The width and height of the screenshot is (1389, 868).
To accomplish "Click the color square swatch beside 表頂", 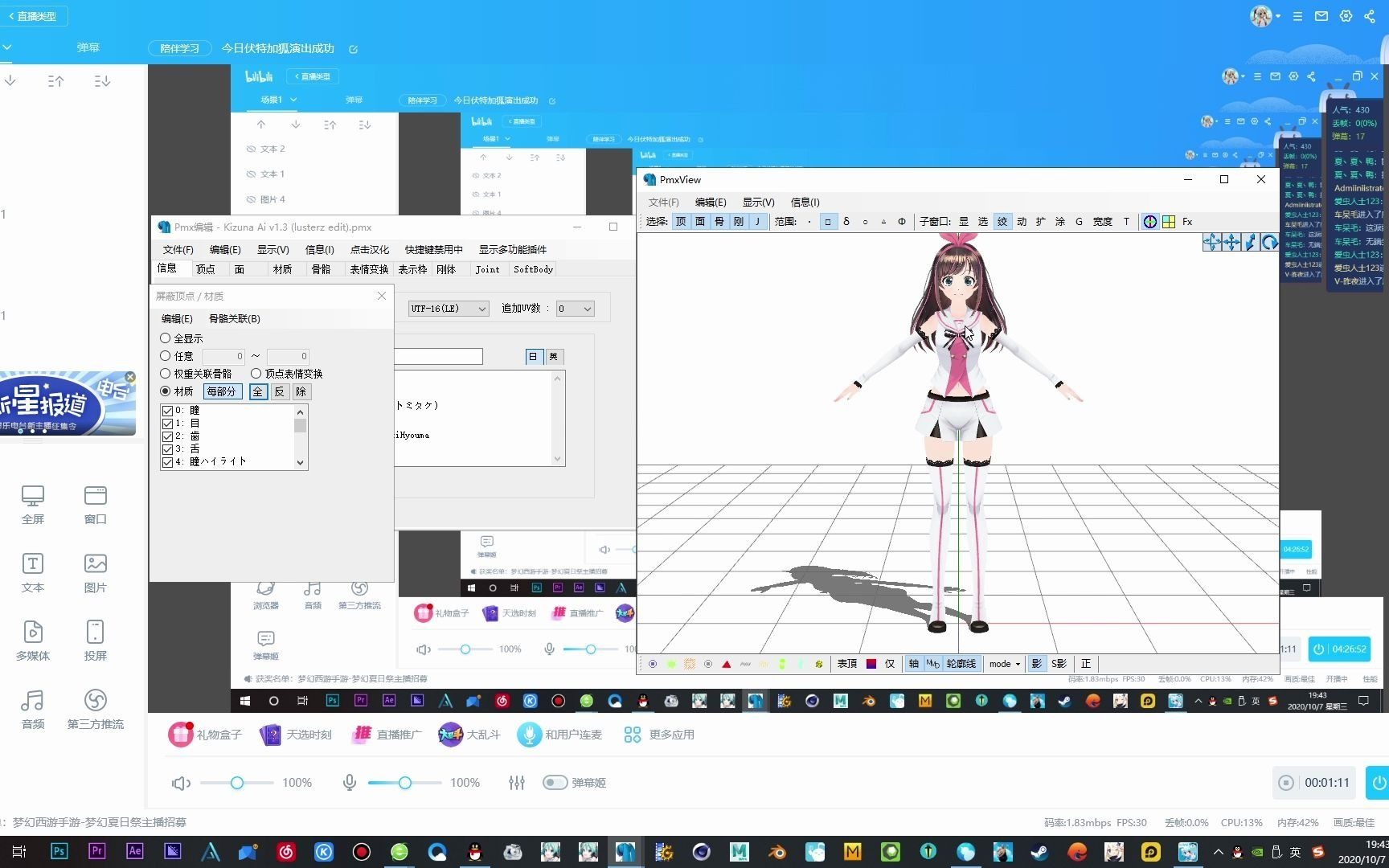I will click(871, 664).
